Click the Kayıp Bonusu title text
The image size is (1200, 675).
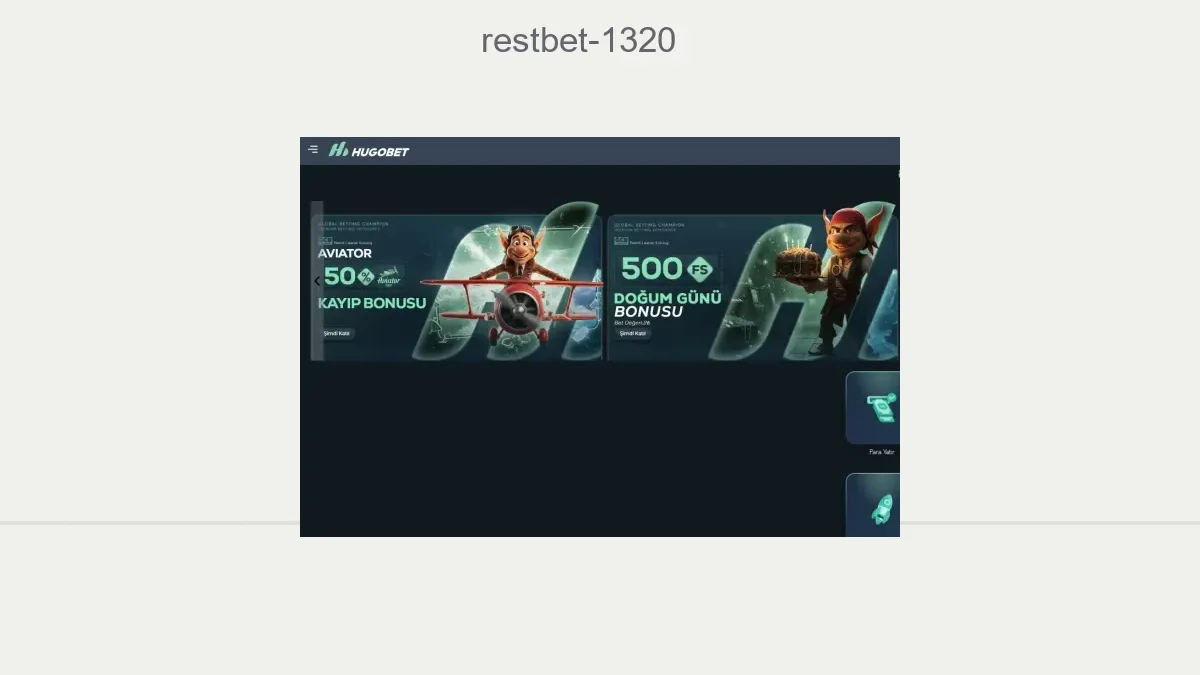tap(372, 303)
